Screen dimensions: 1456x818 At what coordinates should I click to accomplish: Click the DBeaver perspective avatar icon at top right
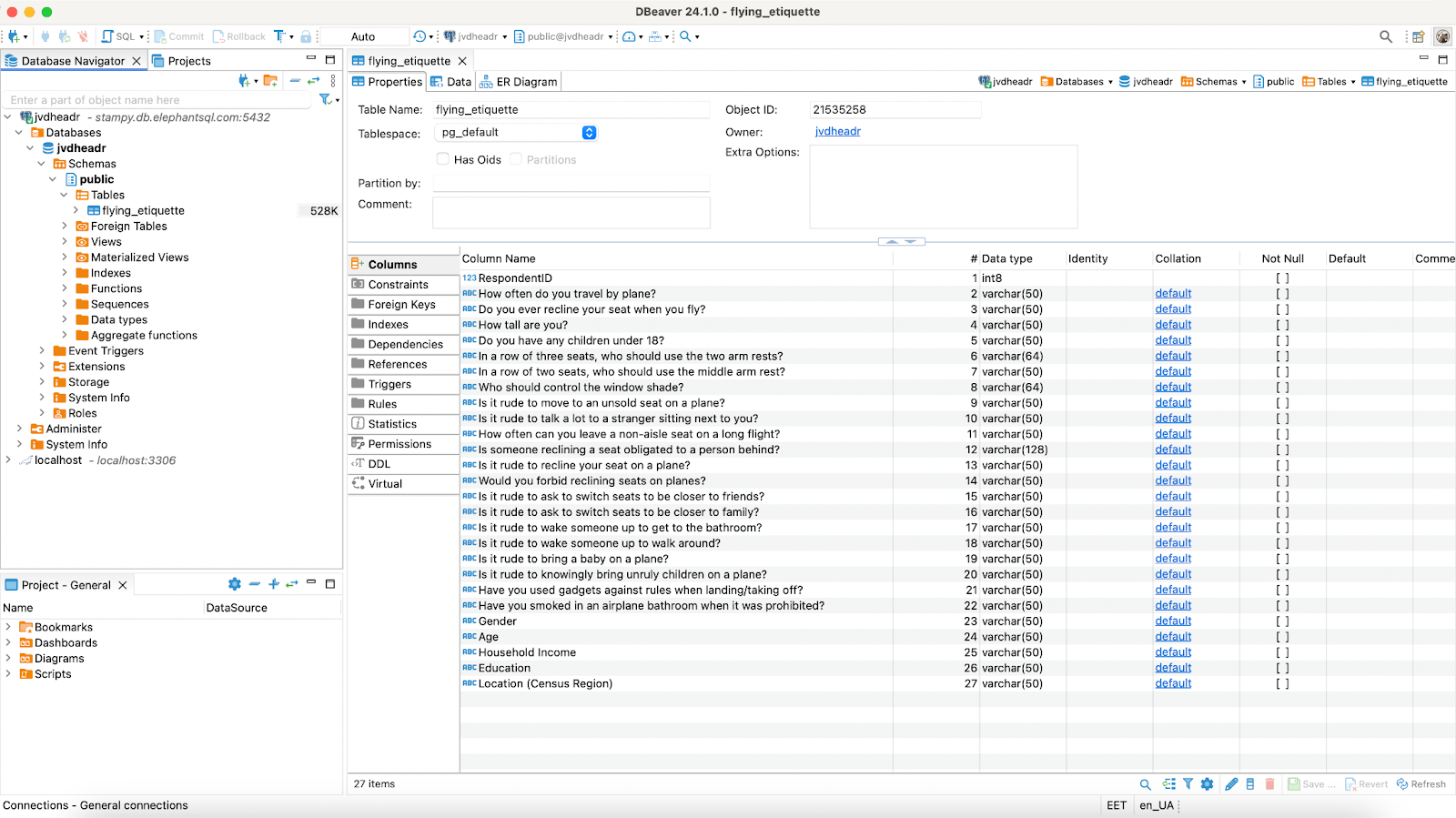click(1442, 36)
